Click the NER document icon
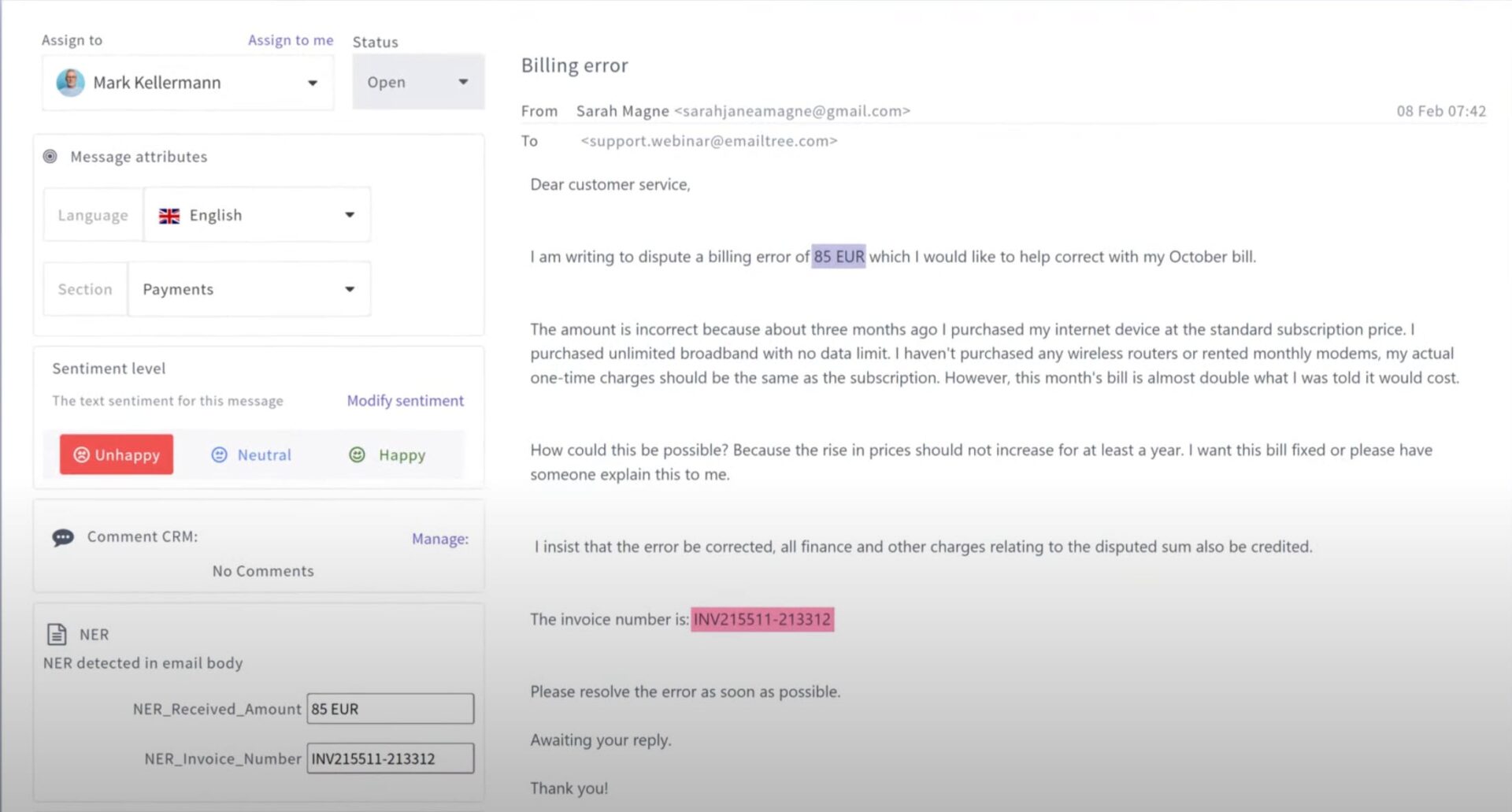This screenshot has height=812, width=1512. point(57,634)
